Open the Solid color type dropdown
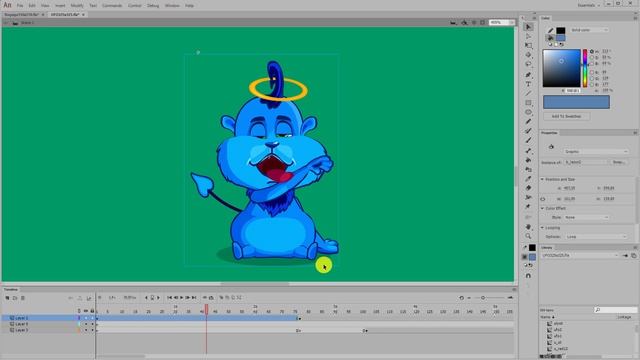The width and height of the screenshot is (640, 360). (589, 30)
